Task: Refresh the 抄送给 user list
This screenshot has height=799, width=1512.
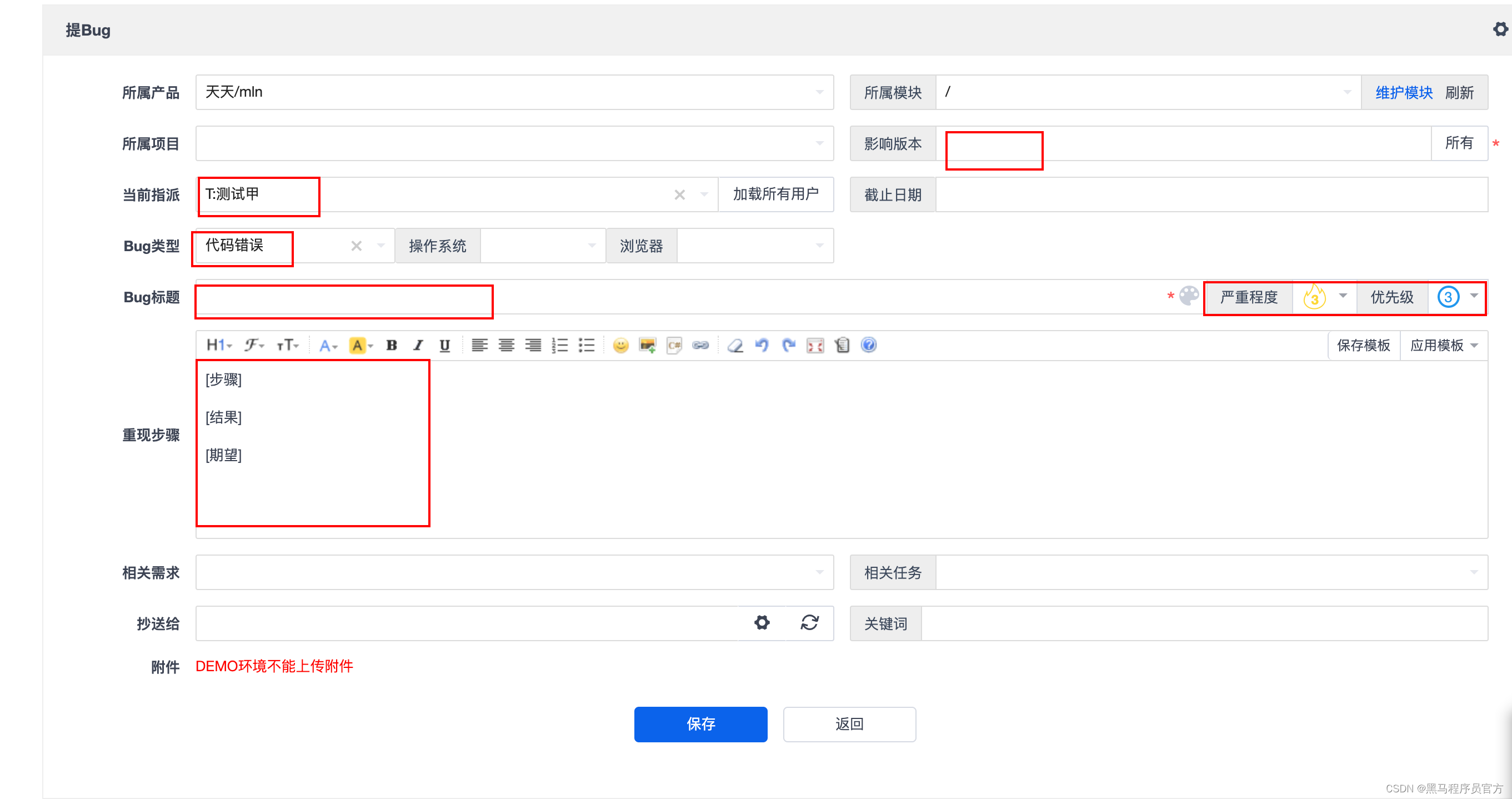Action: 809,623
